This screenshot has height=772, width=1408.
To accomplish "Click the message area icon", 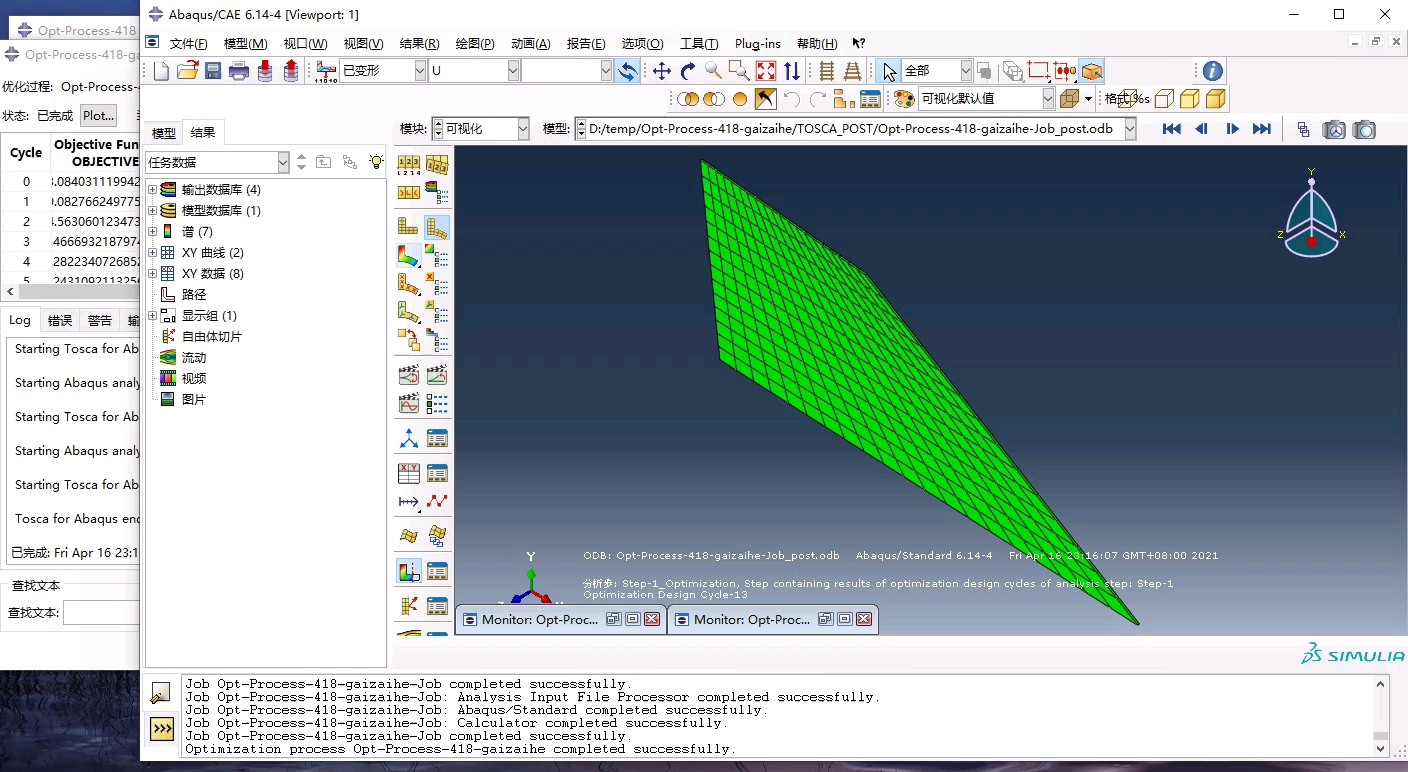I will [x=161, y=691].
